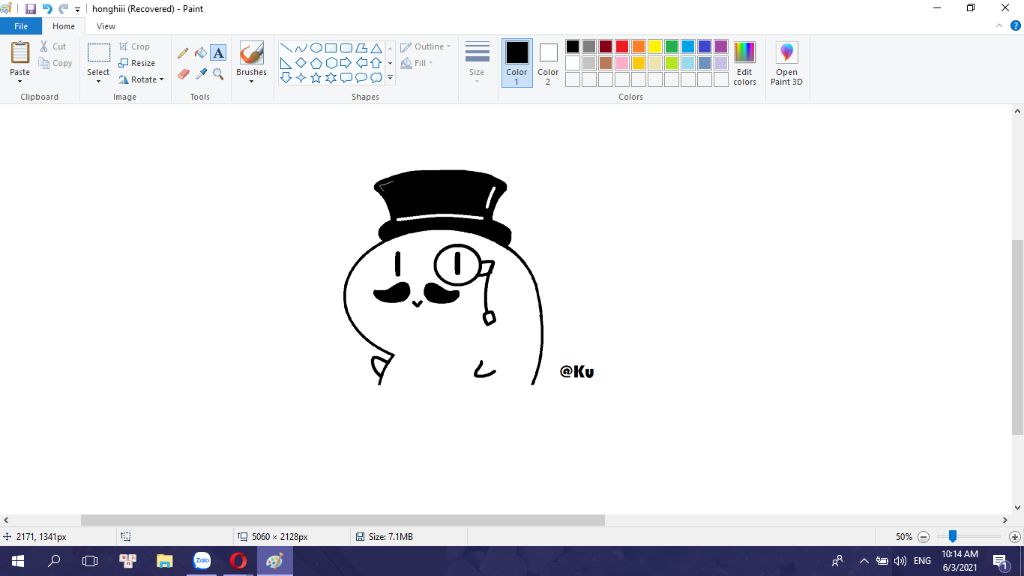
Task: Choose the Rectangle shape
Action: (x=330, y=48)
